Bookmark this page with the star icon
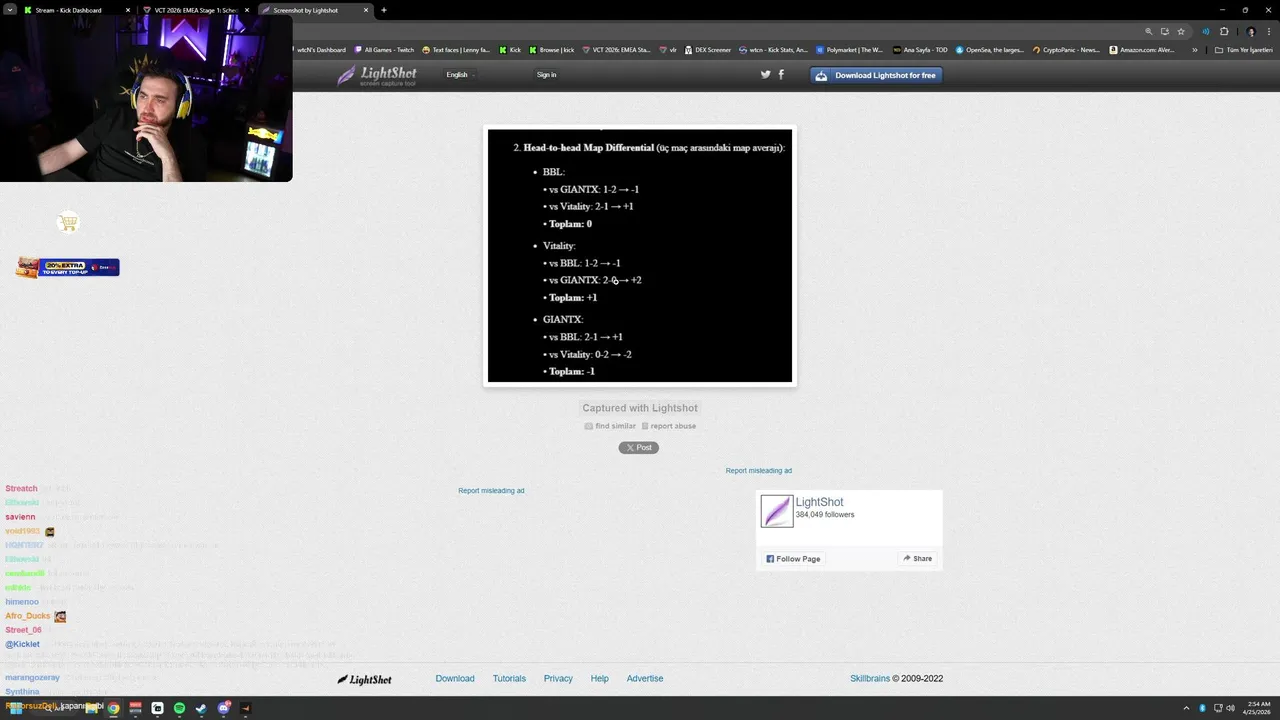 [1181, 31]
